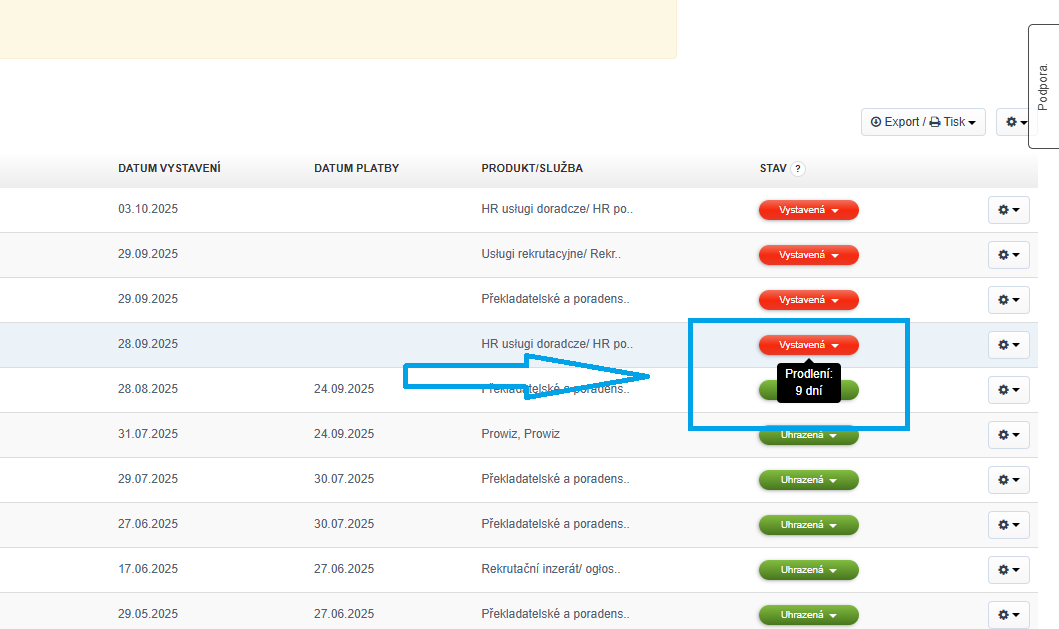The height and width of the screenshot is (629, 1059).
Task: Sort by PRODUKT/SLUŽBA column header
Action: coord(532,168)
